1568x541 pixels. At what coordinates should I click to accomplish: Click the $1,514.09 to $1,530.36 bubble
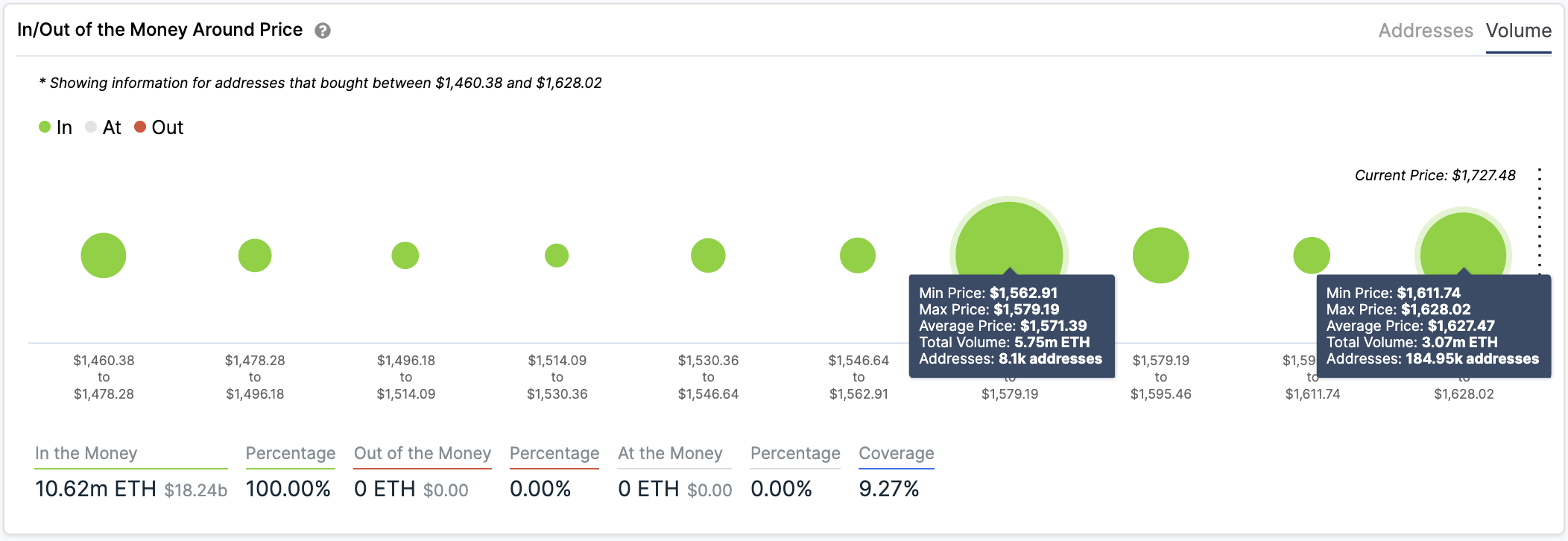coord(557,256)
